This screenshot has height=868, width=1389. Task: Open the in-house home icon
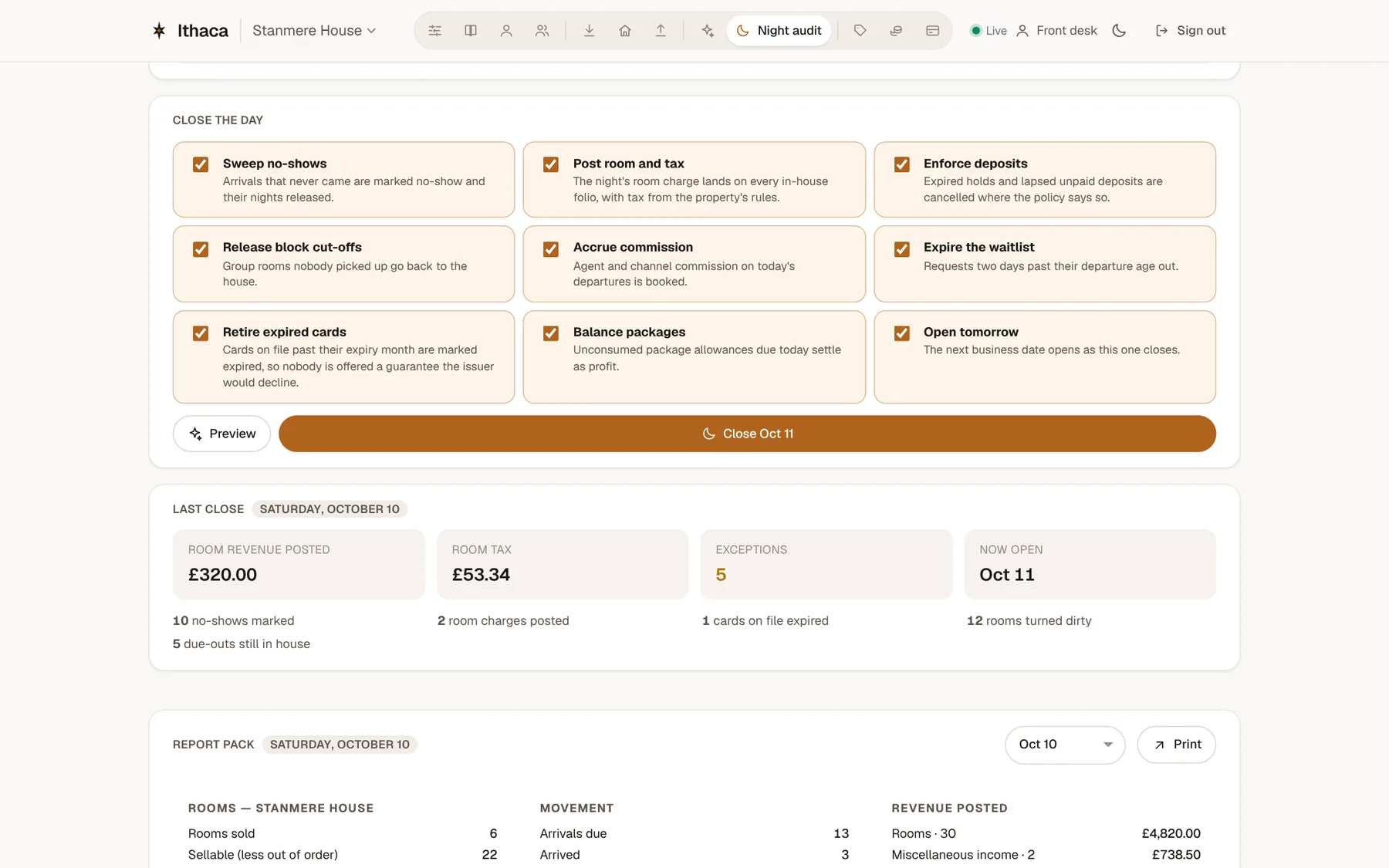point(625,31)
